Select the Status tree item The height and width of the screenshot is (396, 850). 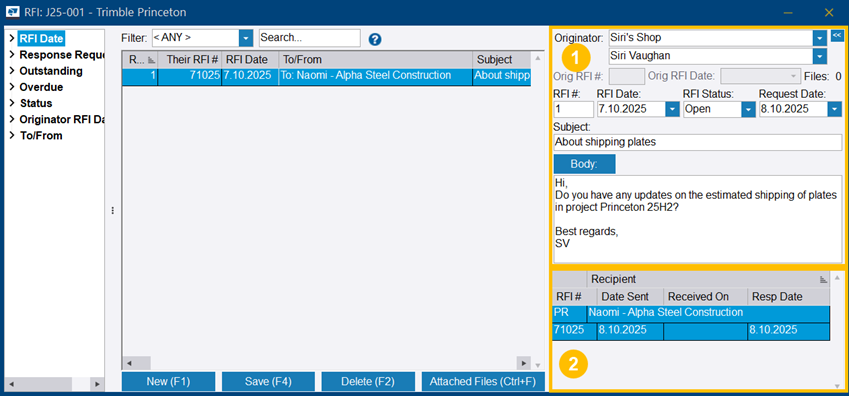tap(36, 103)
